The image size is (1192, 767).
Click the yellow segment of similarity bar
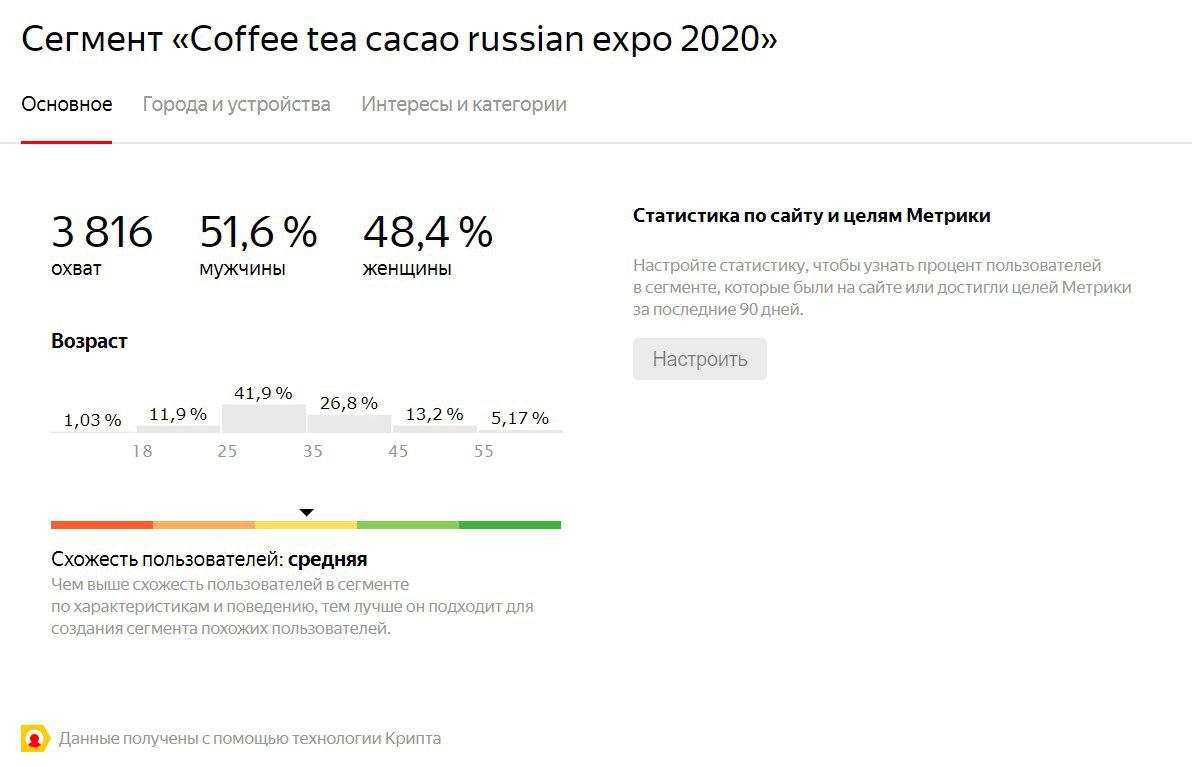306,525
